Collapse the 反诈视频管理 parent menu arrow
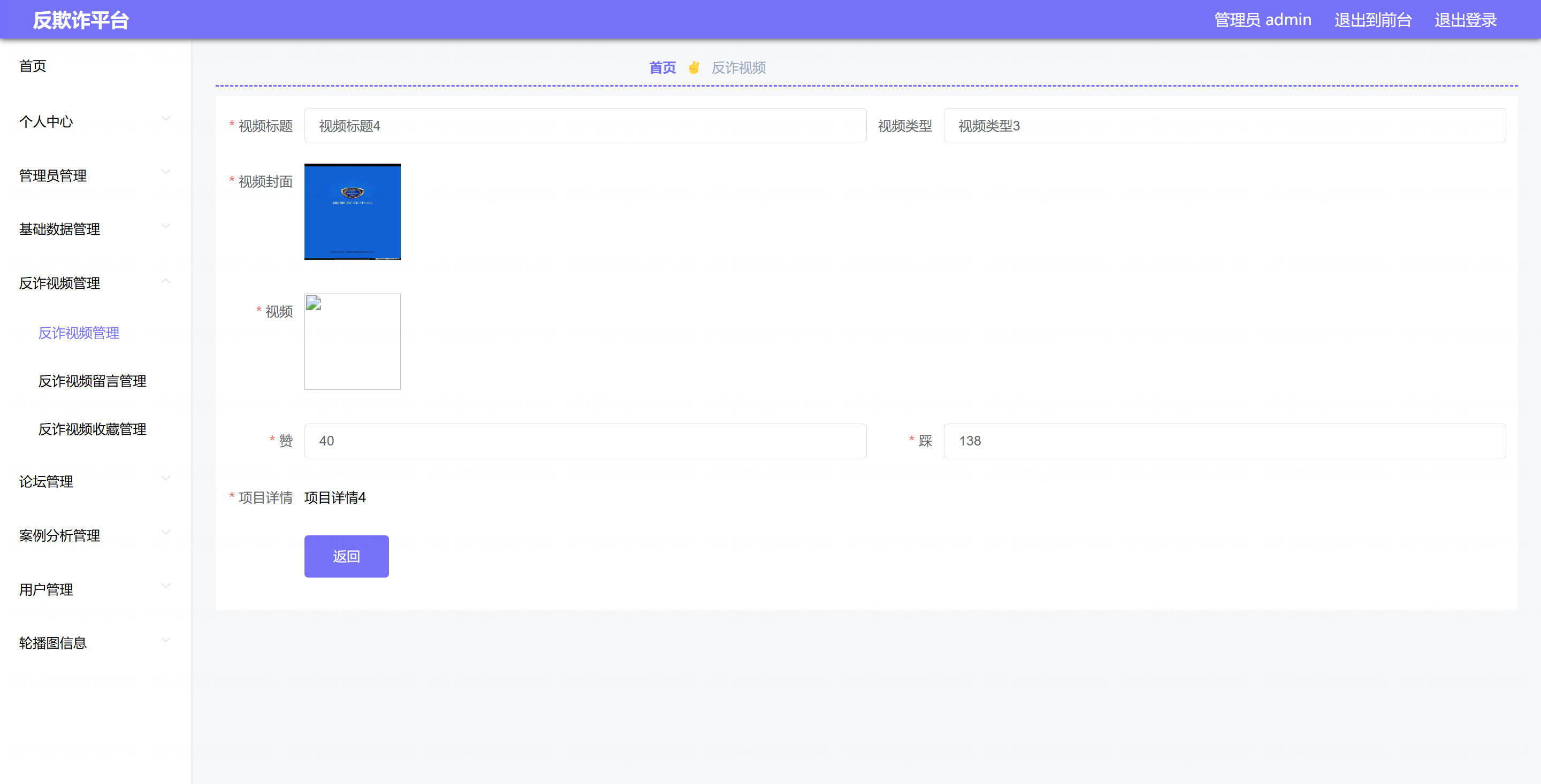The width and height of the screenshot is (1541, 784). pos(166,281)
